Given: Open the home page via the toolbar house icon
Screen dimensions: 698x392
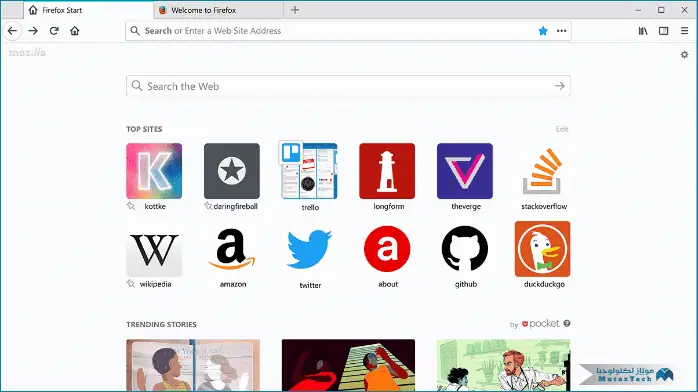Looking at the screenshot, I should click(75, 31).
